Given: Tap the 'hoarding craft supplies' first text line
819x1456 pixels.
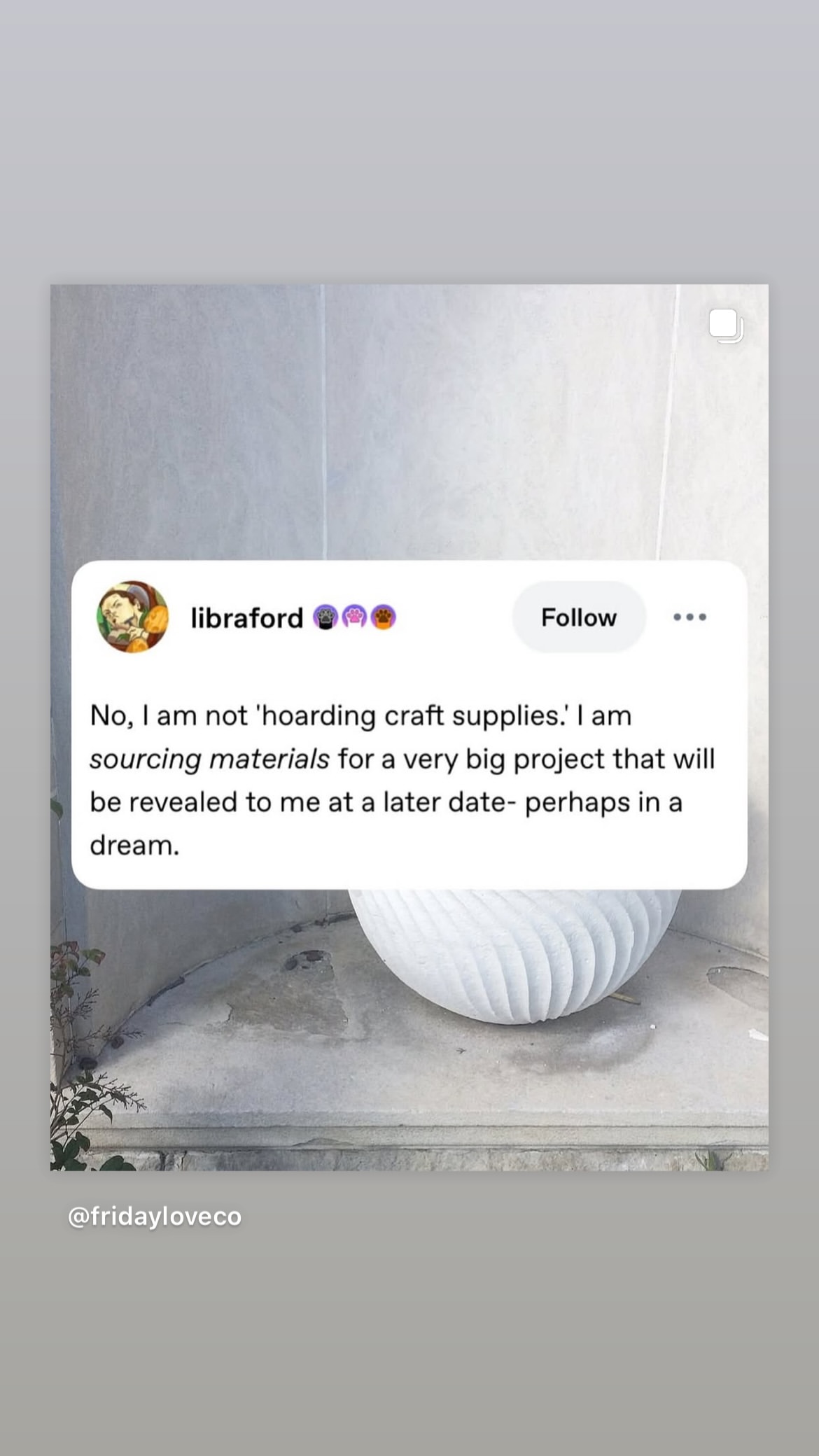Looking at the screenshot, I should (360, 715).
